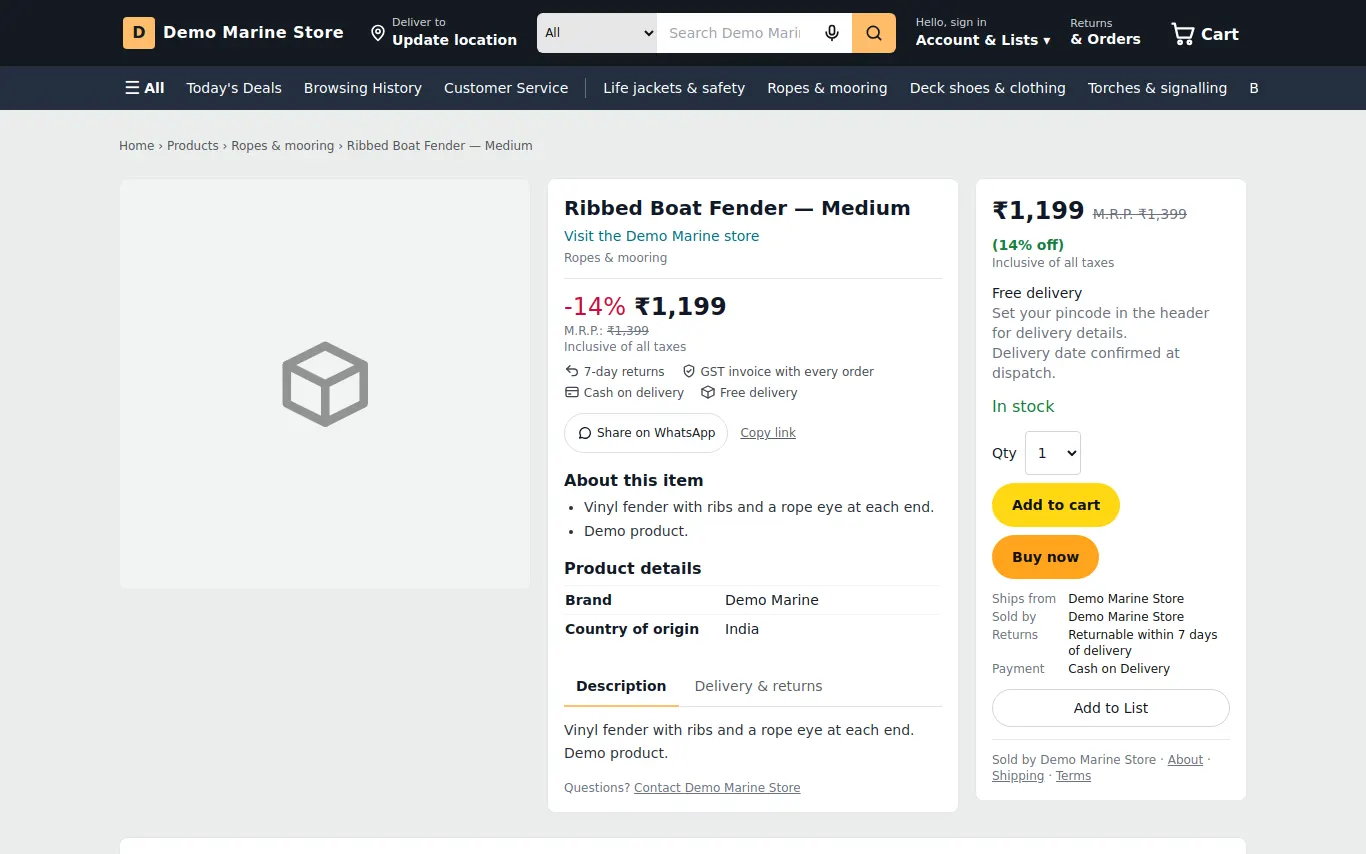The height and width of the screenshot is (854, 1366).
Task: Click Ropes & mooring breadcrumb link
Action: click(283, 146)
